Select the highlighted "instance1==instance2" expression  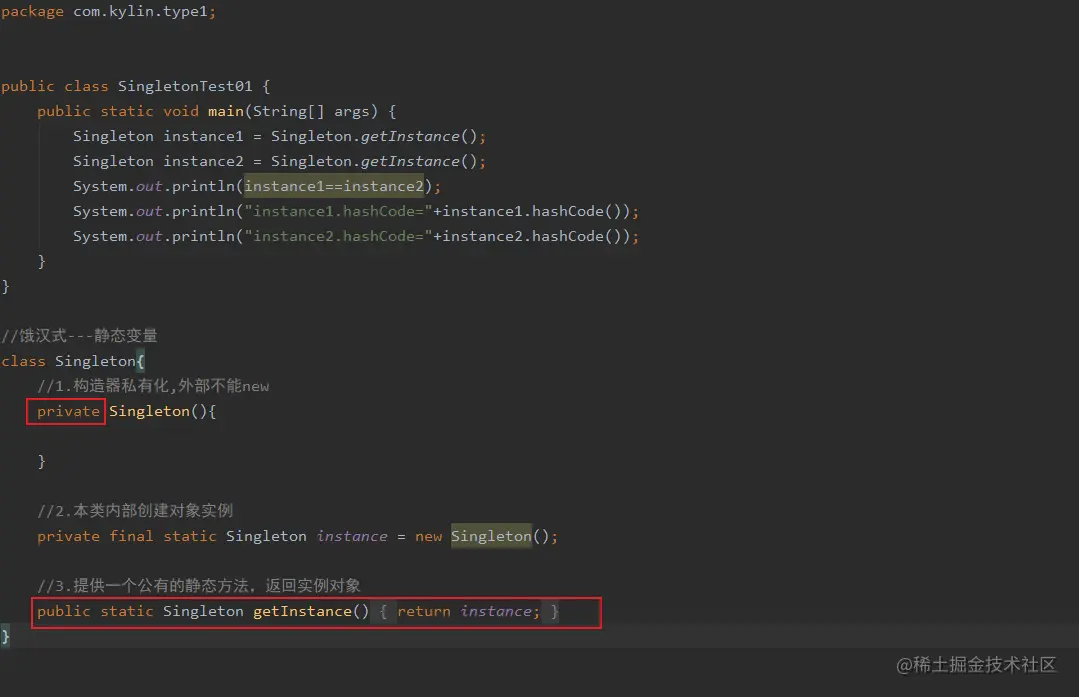334,186
